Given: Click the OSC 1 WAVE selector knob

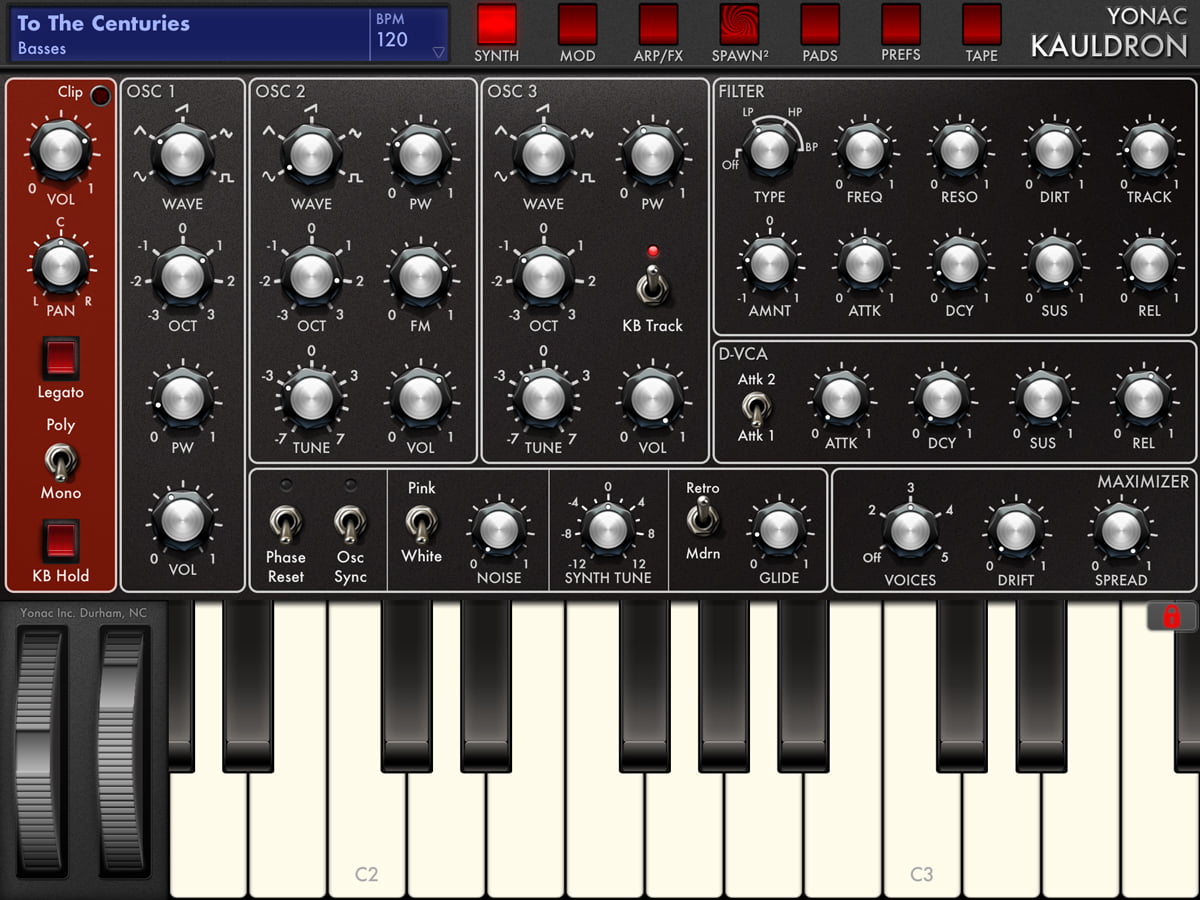Looking at the screenshot, I should 182,155.
